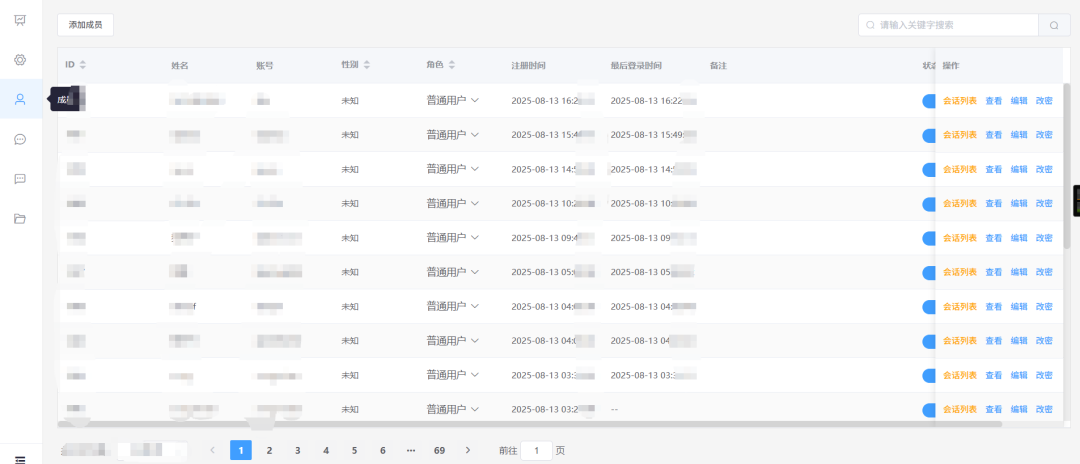
Task: Toggle status switch for 14:5 registered row
Action: (x=928, y=169)
